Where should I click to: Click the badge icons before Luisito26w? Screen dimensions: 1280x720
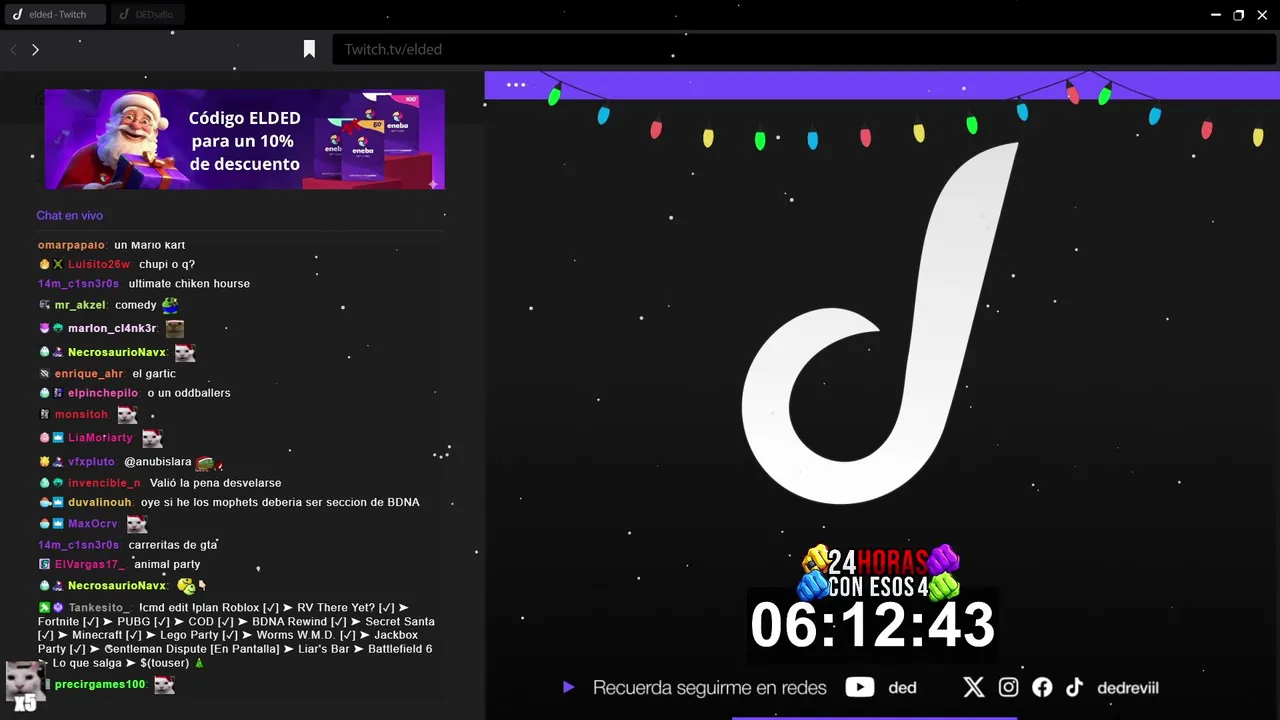coord(51,265)
